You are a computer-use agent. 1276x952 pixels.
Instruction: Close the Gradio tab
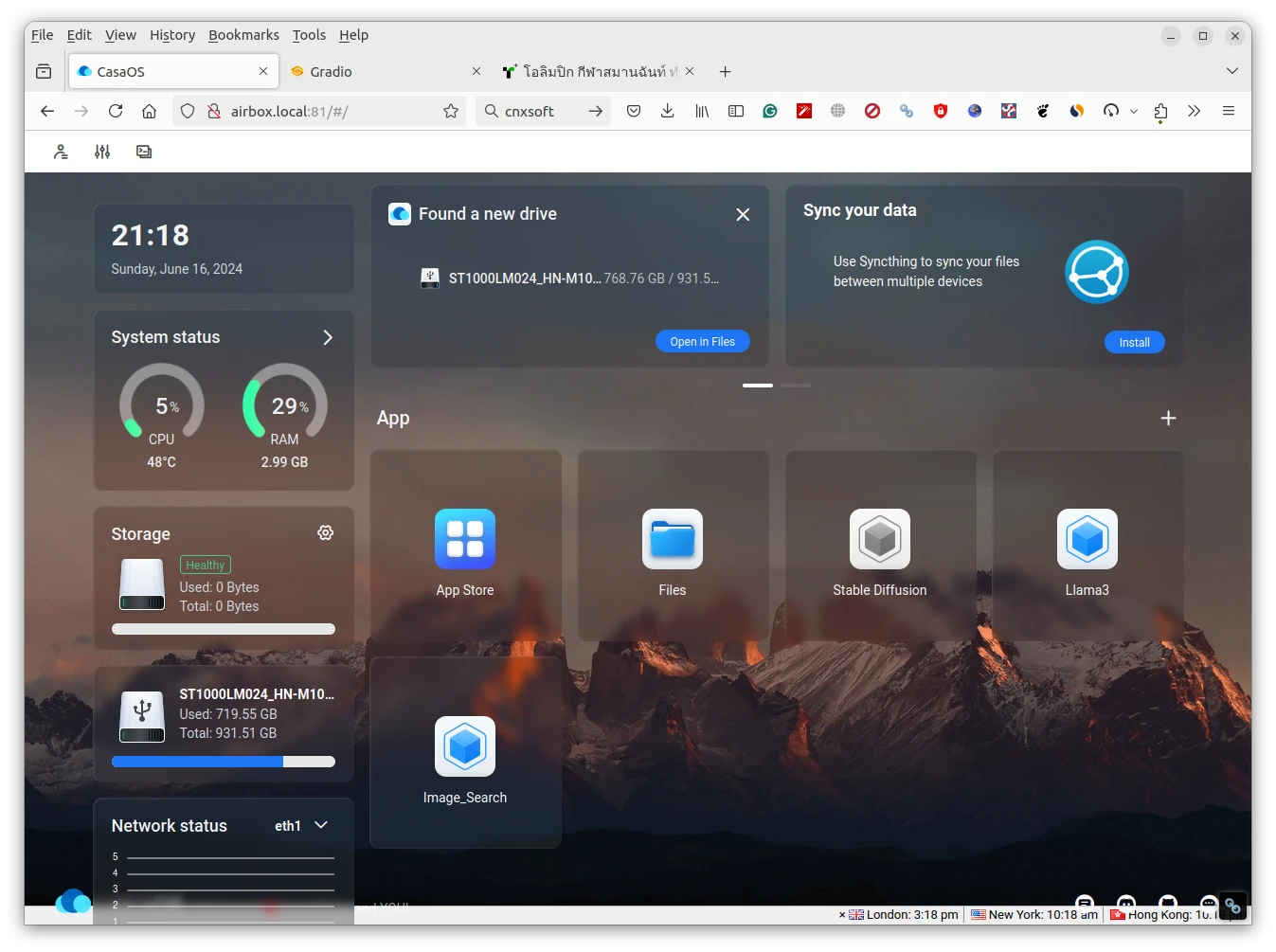(x=476, y=71)
